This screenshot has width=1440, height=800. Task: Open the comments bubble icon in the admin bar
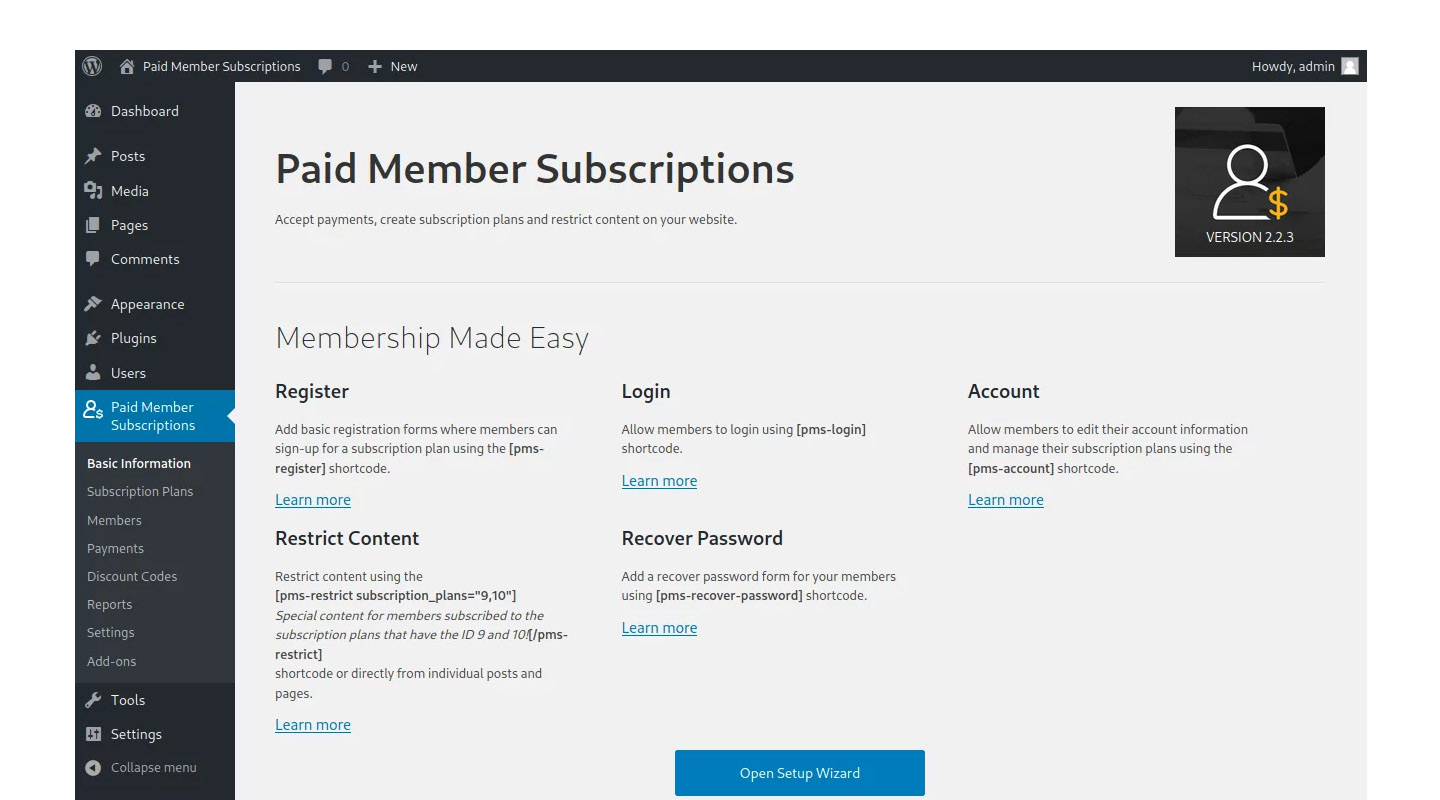[324, 66]
